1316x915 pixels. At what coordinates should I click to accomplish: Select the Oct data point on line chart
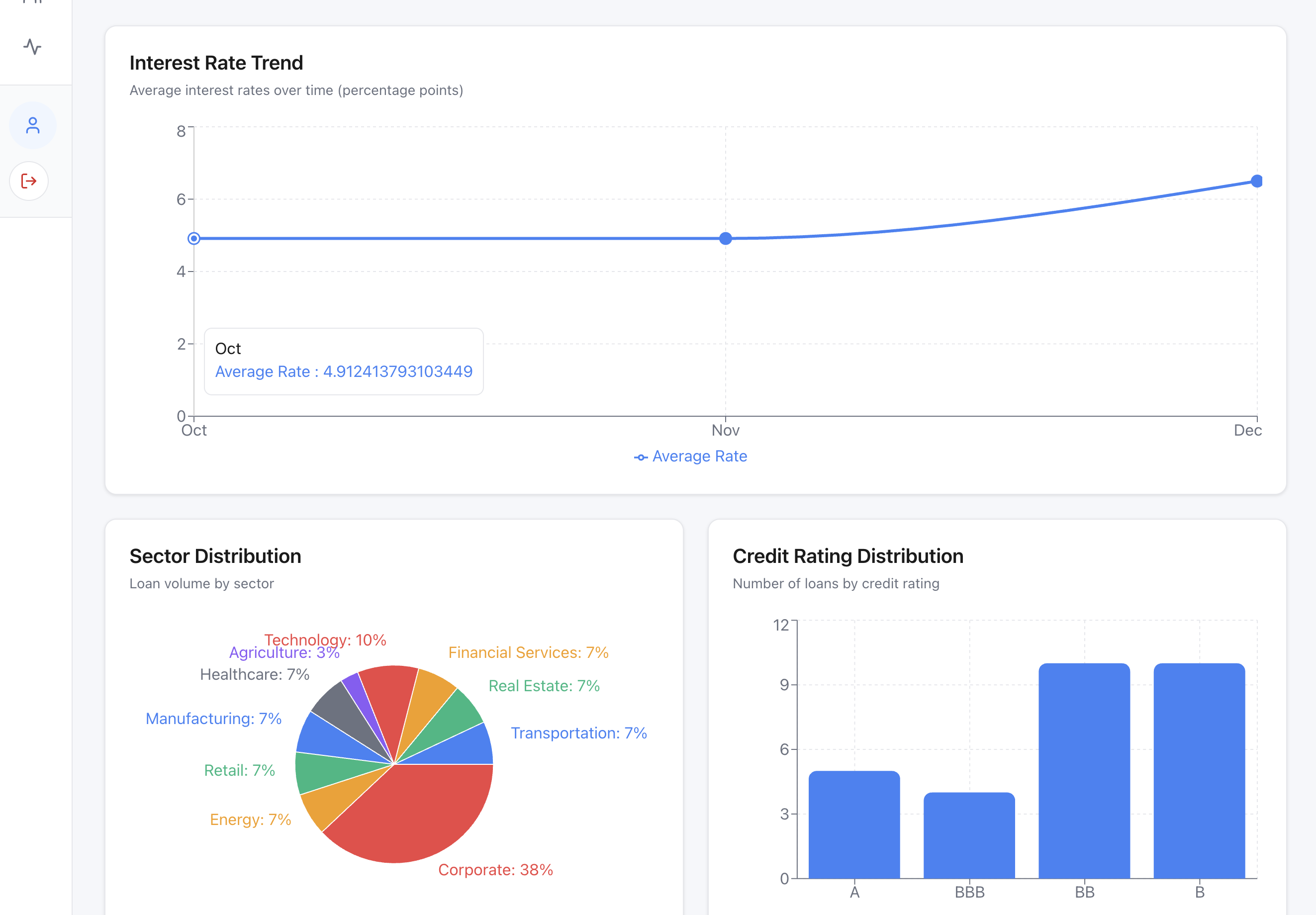pos(194,238)
